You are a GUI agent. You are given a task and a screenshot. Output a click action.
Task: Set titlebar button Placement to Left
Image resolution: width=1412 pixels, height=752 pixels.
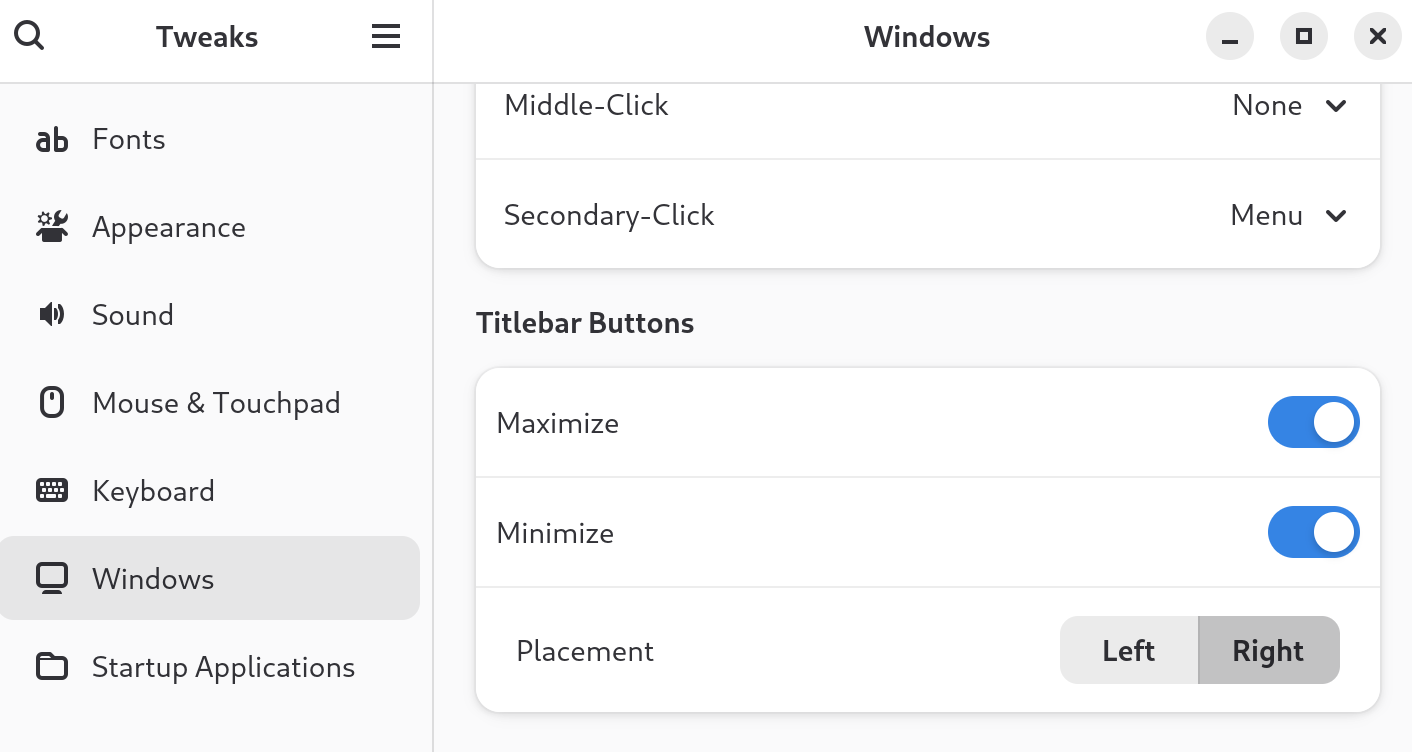[1128, 650]
